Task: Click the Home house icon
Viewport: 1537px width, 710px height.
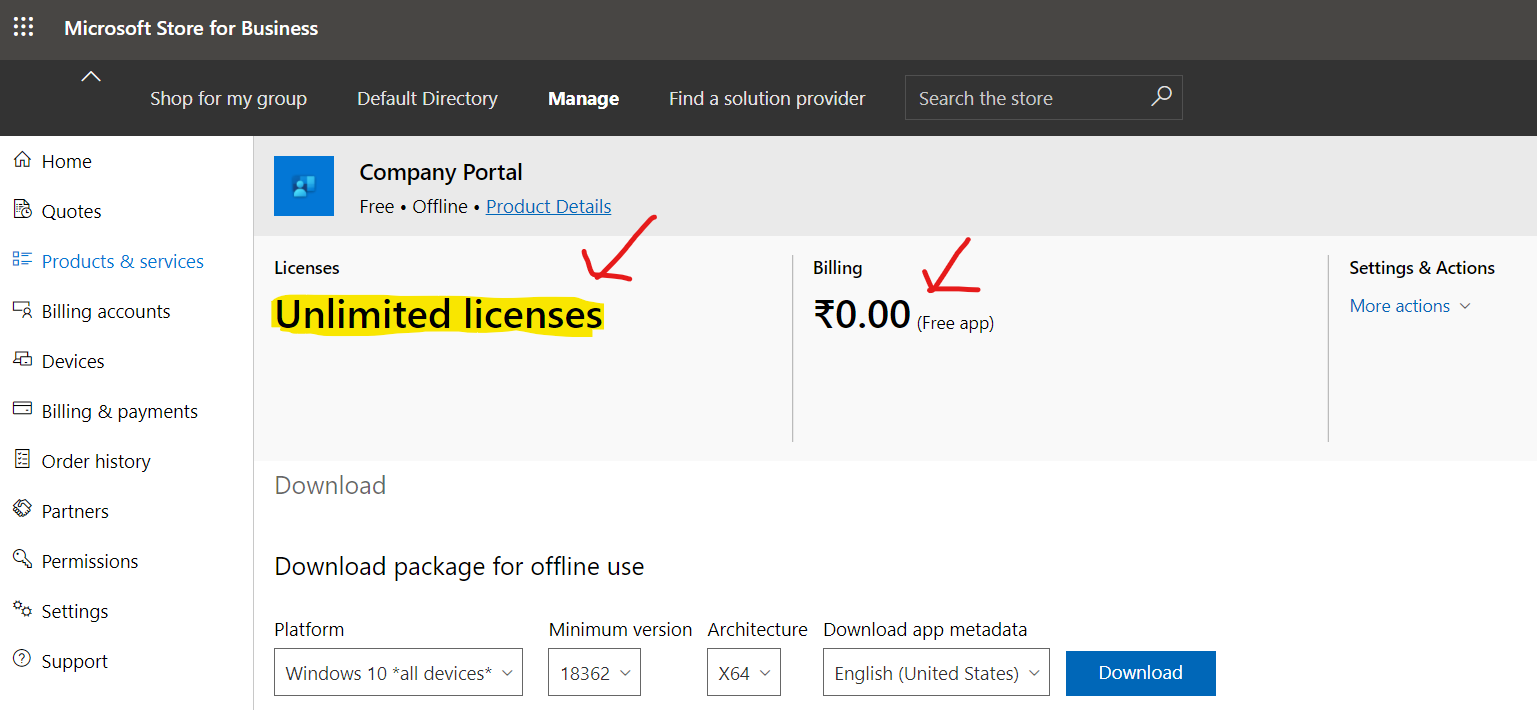Action: 22,160
